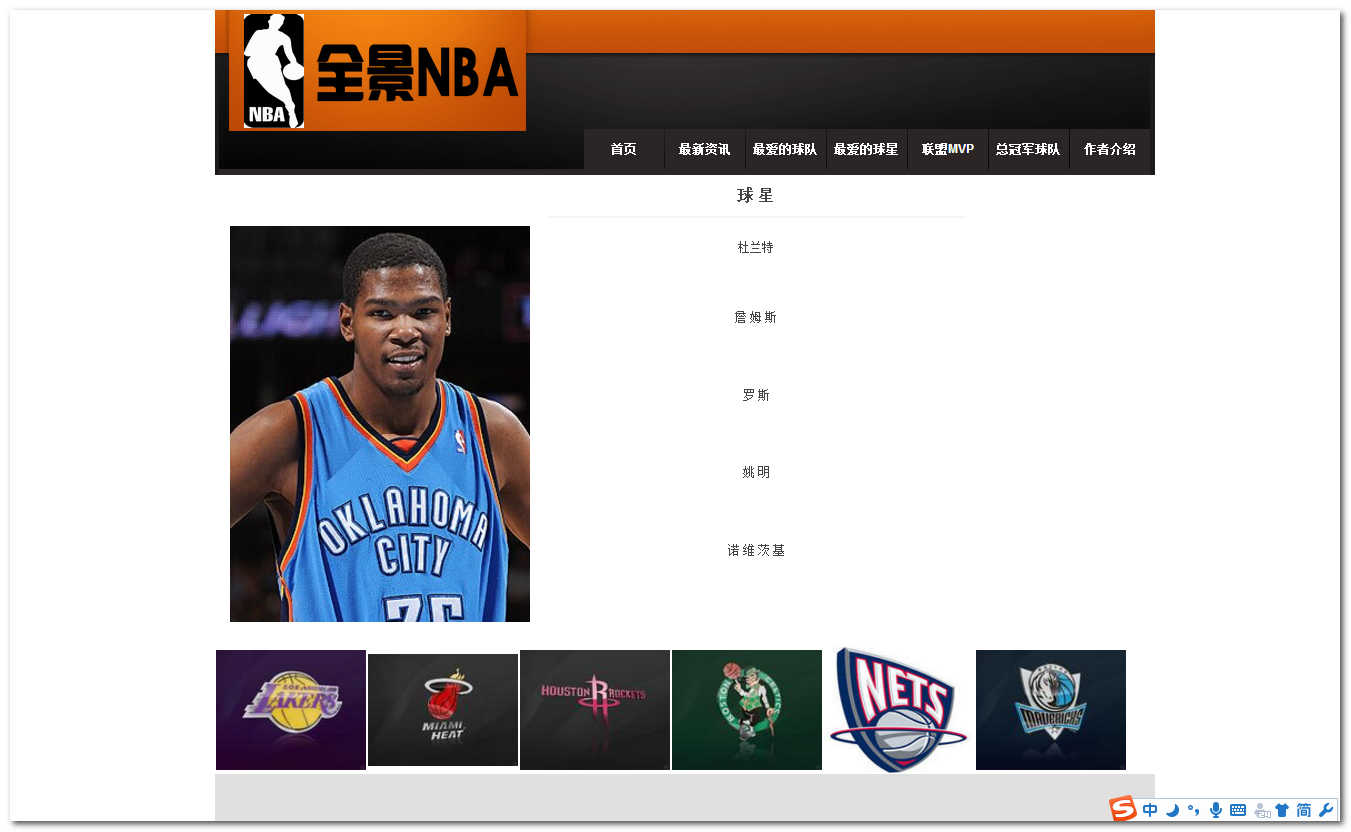Viewport: 1351px width, 832px height.
Task: Click the Oklahoma City player photo
Action: click(x=380, y=424)
